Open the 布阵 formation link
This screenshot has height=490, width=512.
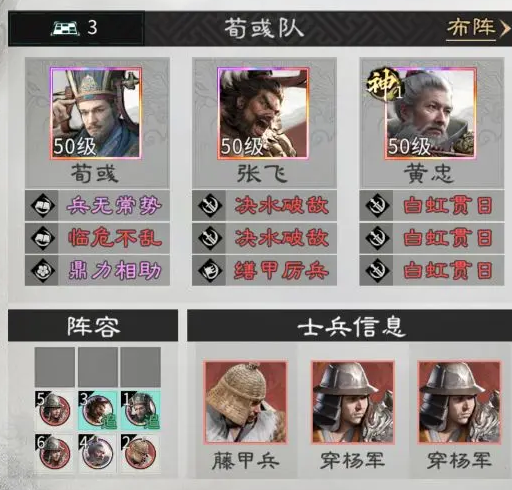478,28
